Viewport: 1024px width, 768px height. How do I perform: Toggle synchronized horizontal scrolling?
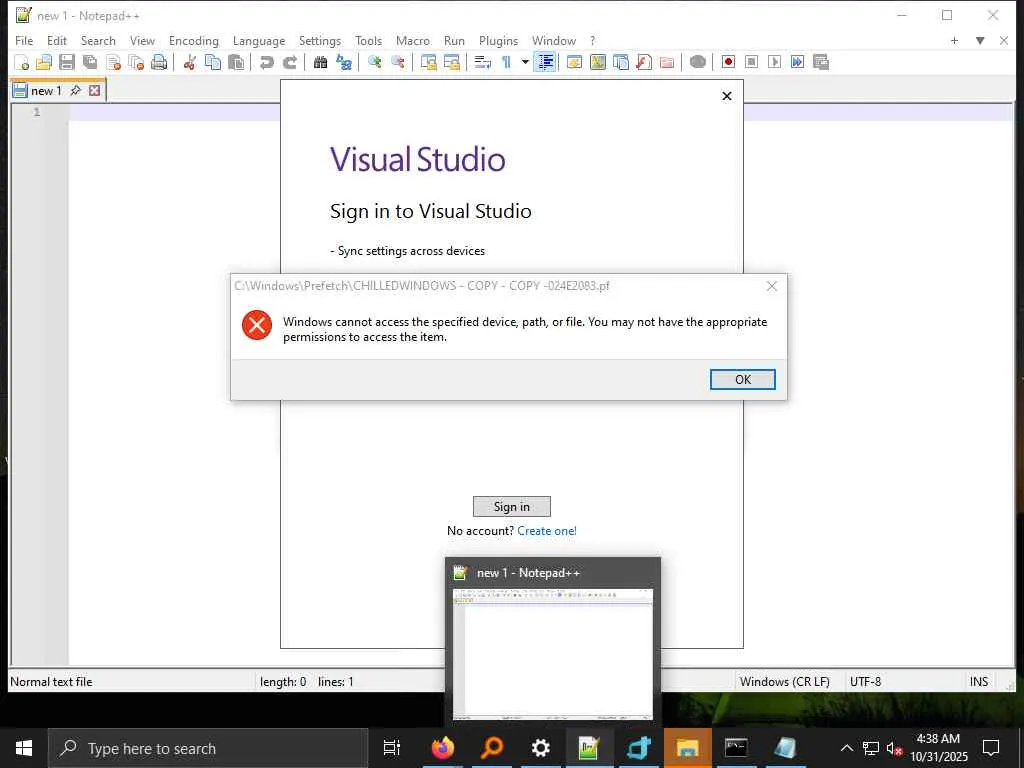(451, 62)
